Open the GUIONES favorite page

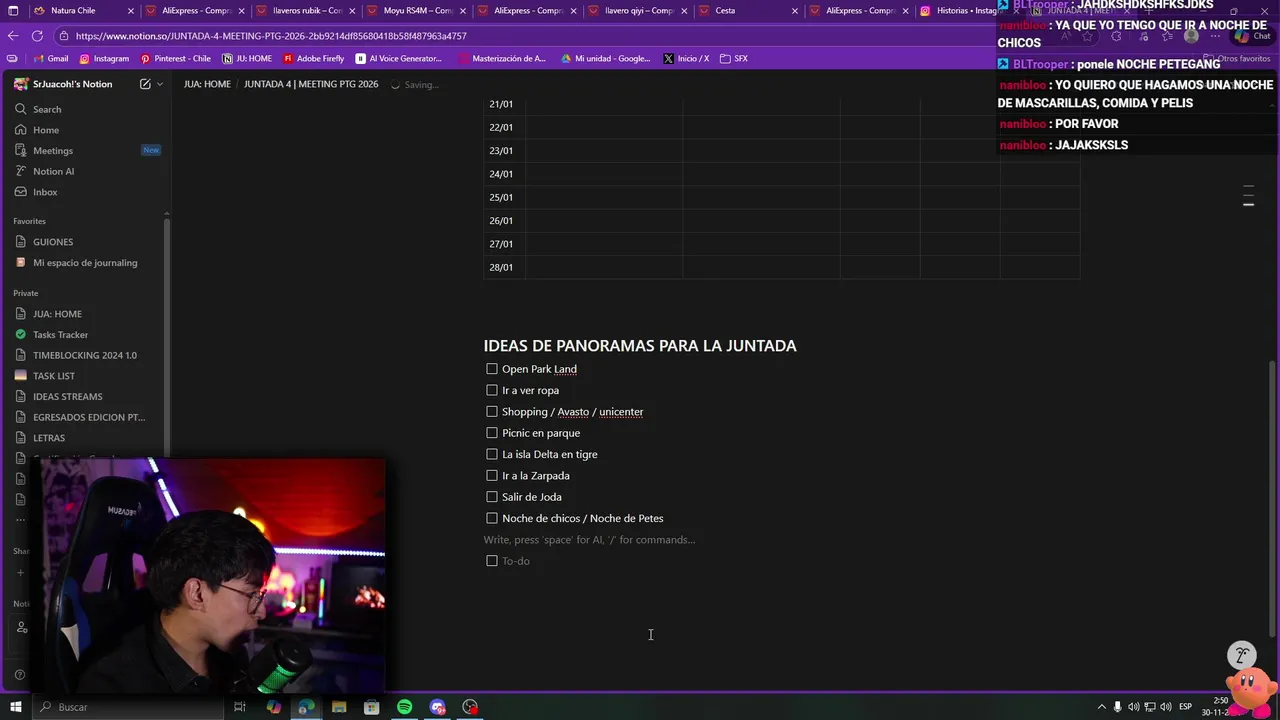(x=53, y=242)
